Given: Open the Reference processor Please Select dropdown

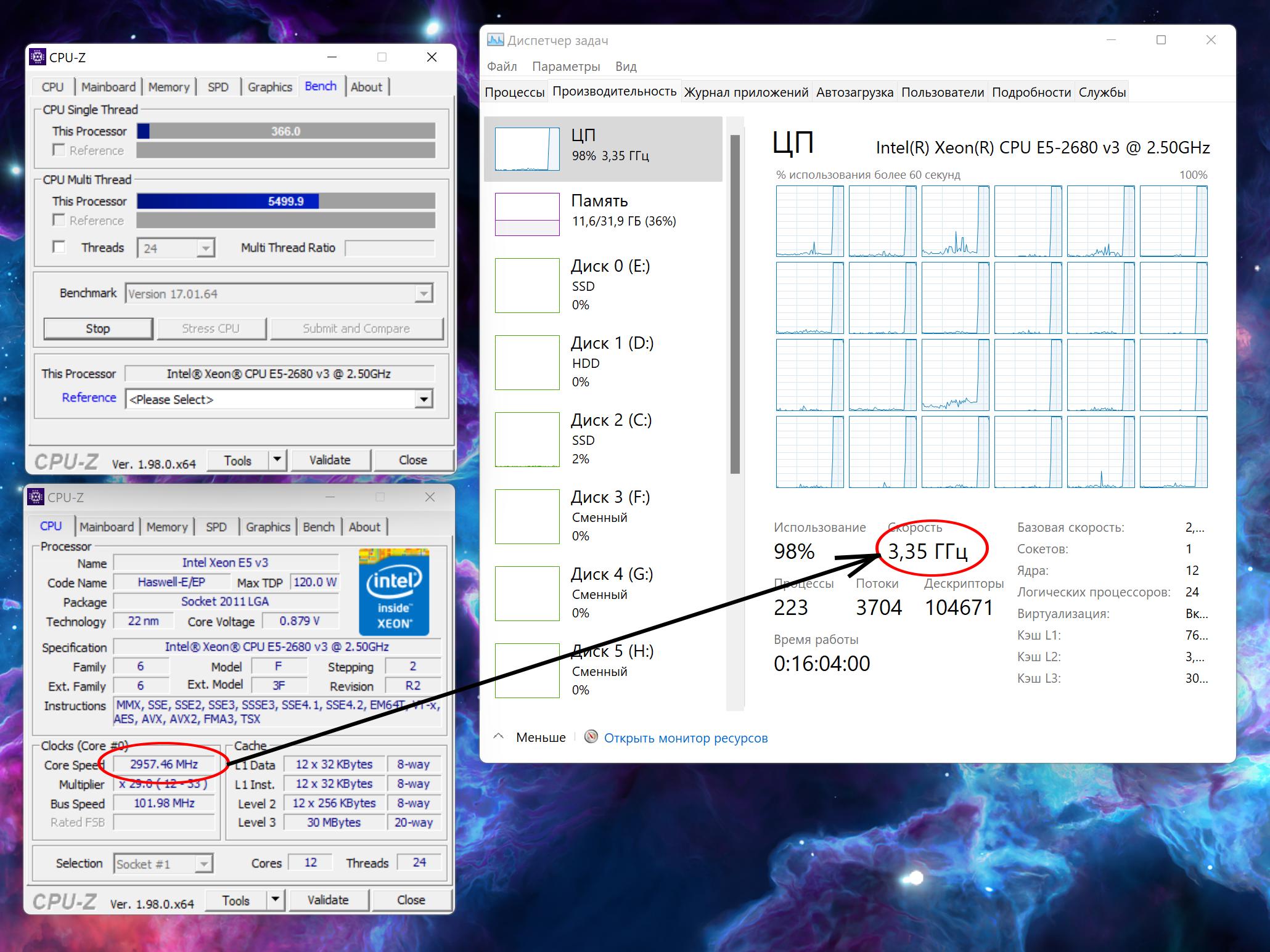Looking at the screenshot, I should pyautogui.click(x=423, y=399).
